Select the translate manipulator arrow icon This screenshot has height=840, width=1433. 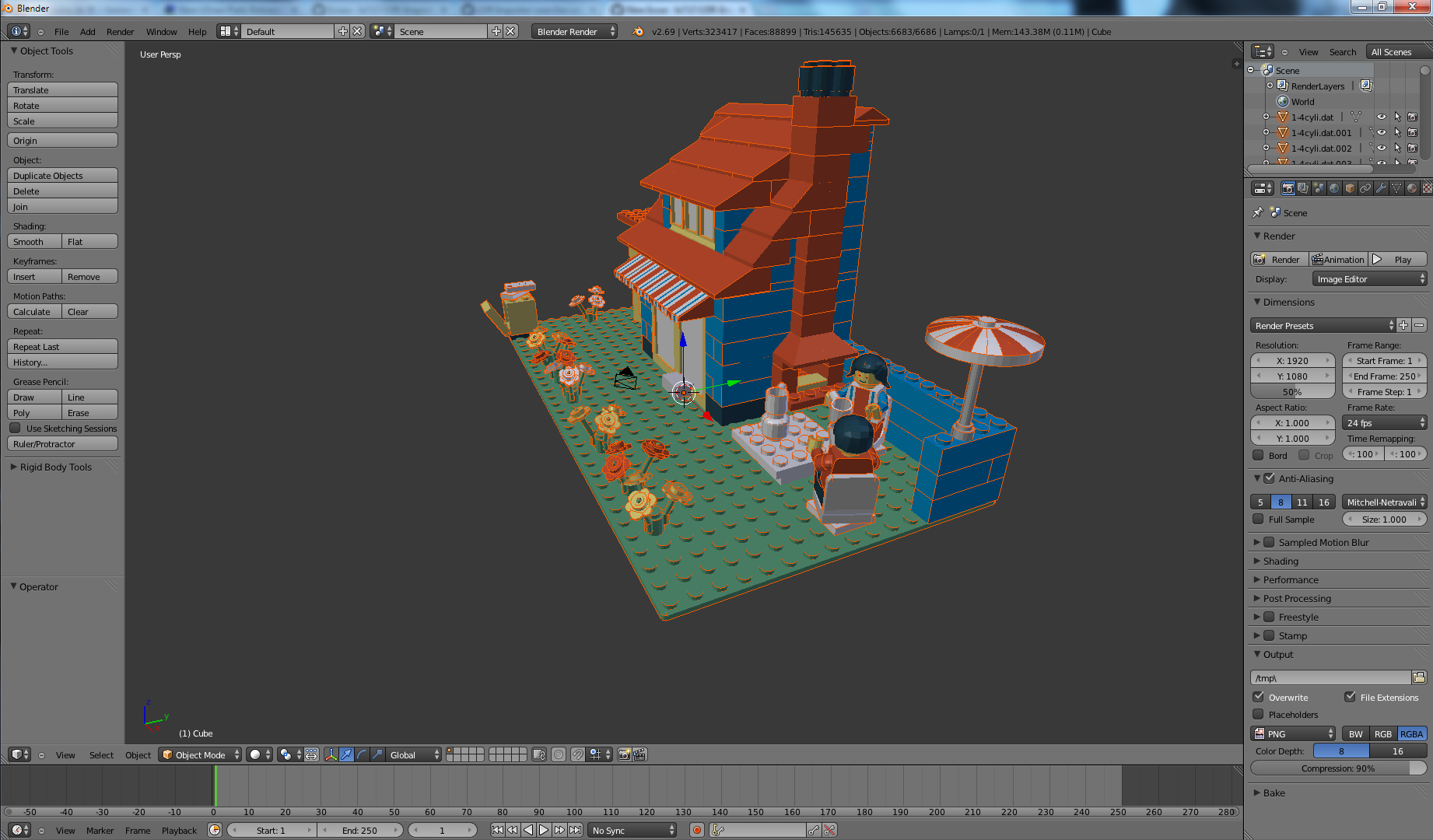[347, 754]
